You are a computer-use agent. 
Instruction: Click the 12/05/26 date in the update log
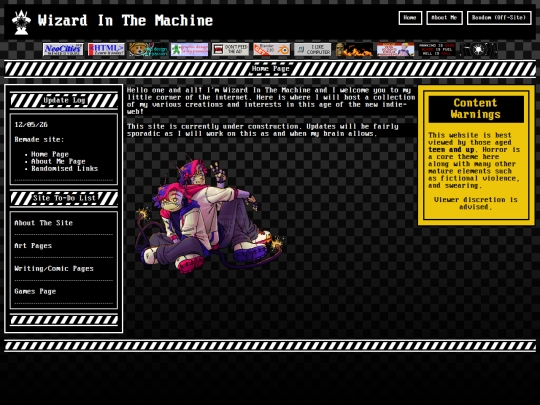point(31,125)
